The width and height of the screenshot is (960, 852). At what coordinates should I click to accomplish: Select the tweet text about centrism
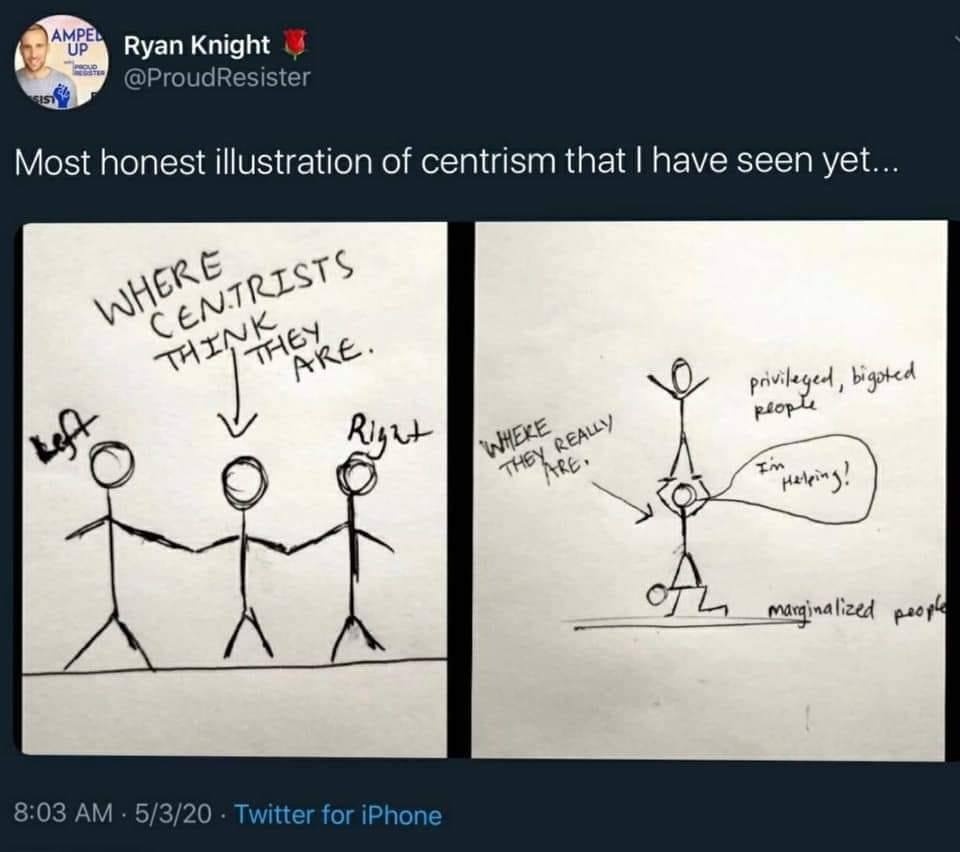(457, 162)
